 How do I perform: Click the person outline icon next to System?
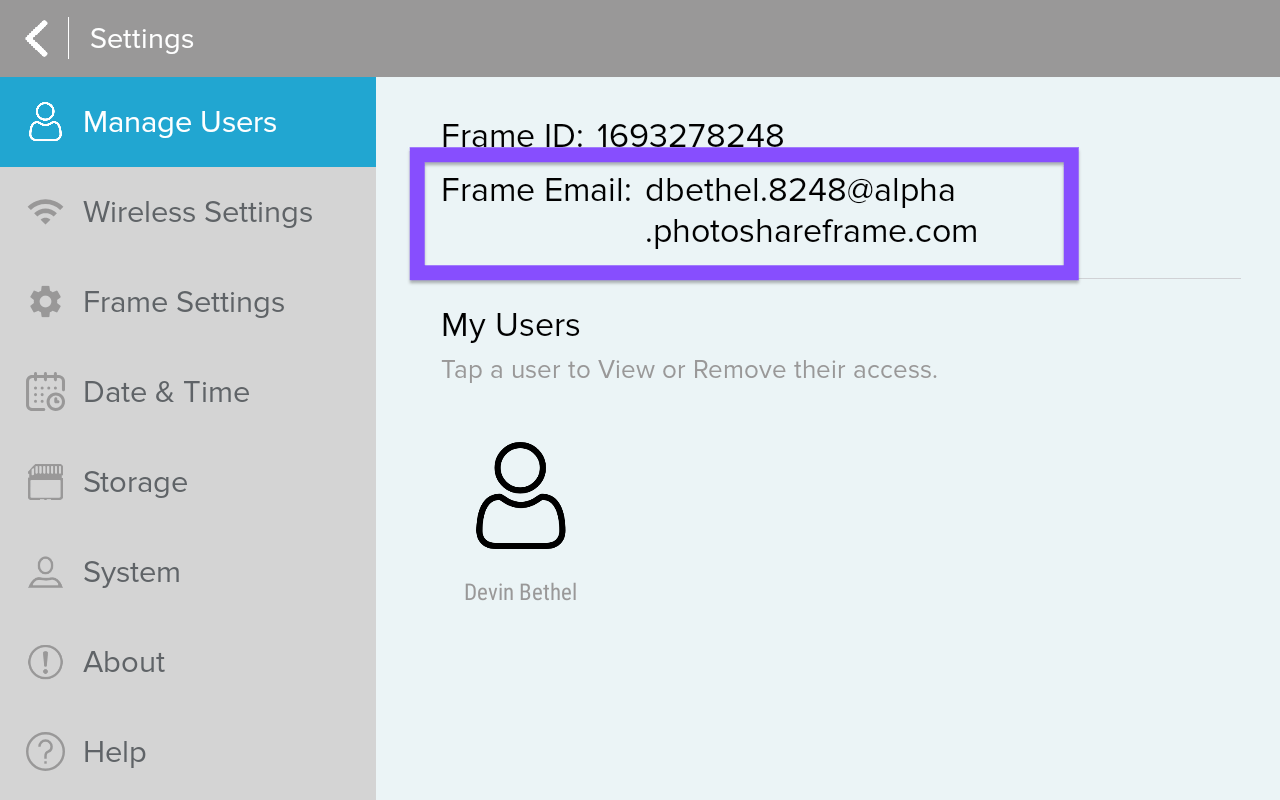coord(45,572)
